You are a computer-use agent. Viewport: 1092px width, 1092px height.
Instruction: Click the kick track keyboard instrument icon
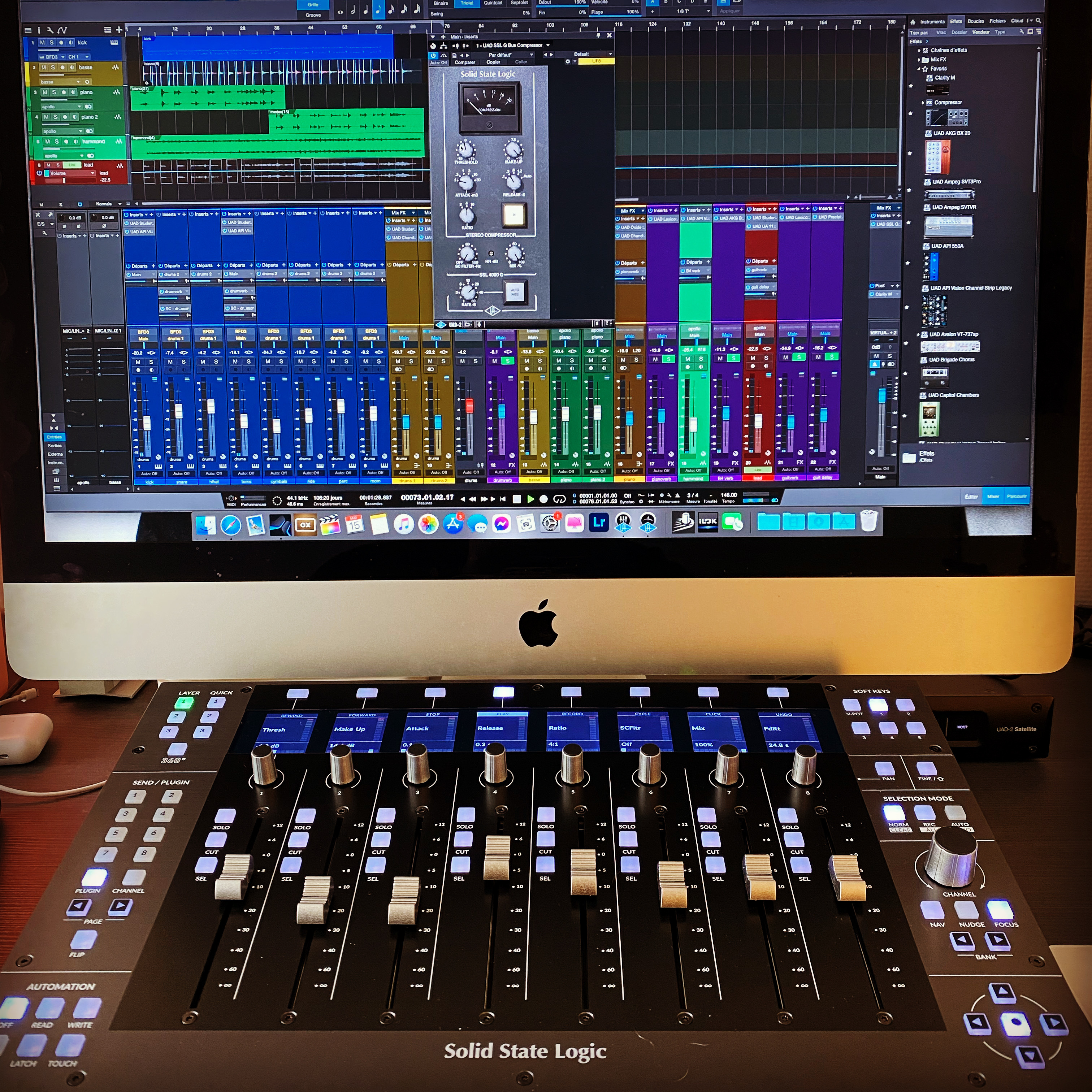point(114,42)
